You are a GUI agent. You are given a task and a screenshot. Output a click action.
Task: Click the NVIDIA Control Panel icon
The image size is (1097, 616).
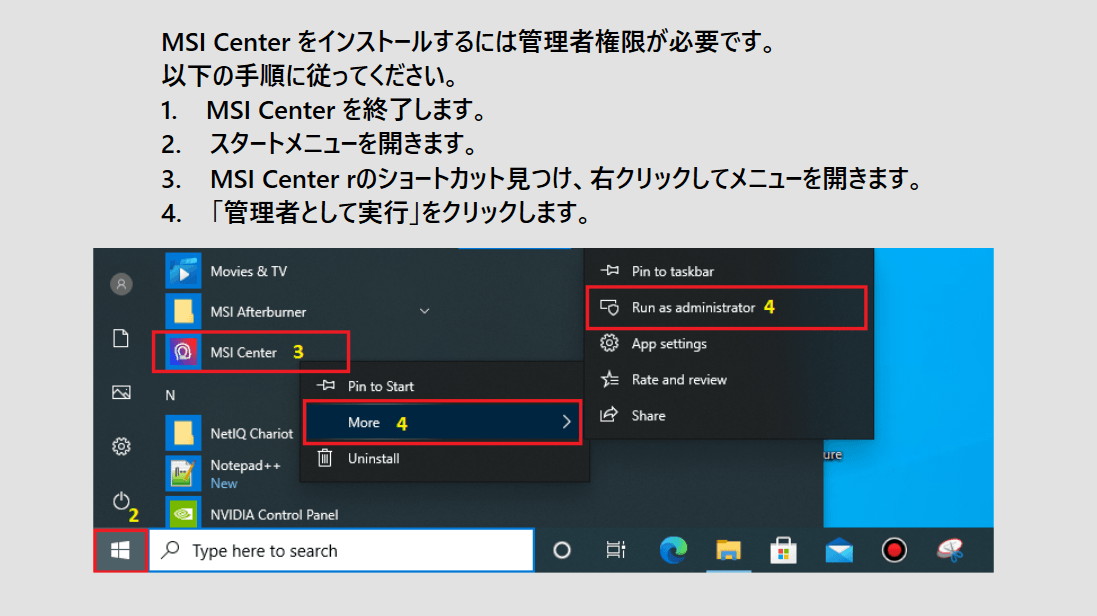click(183, 513)
